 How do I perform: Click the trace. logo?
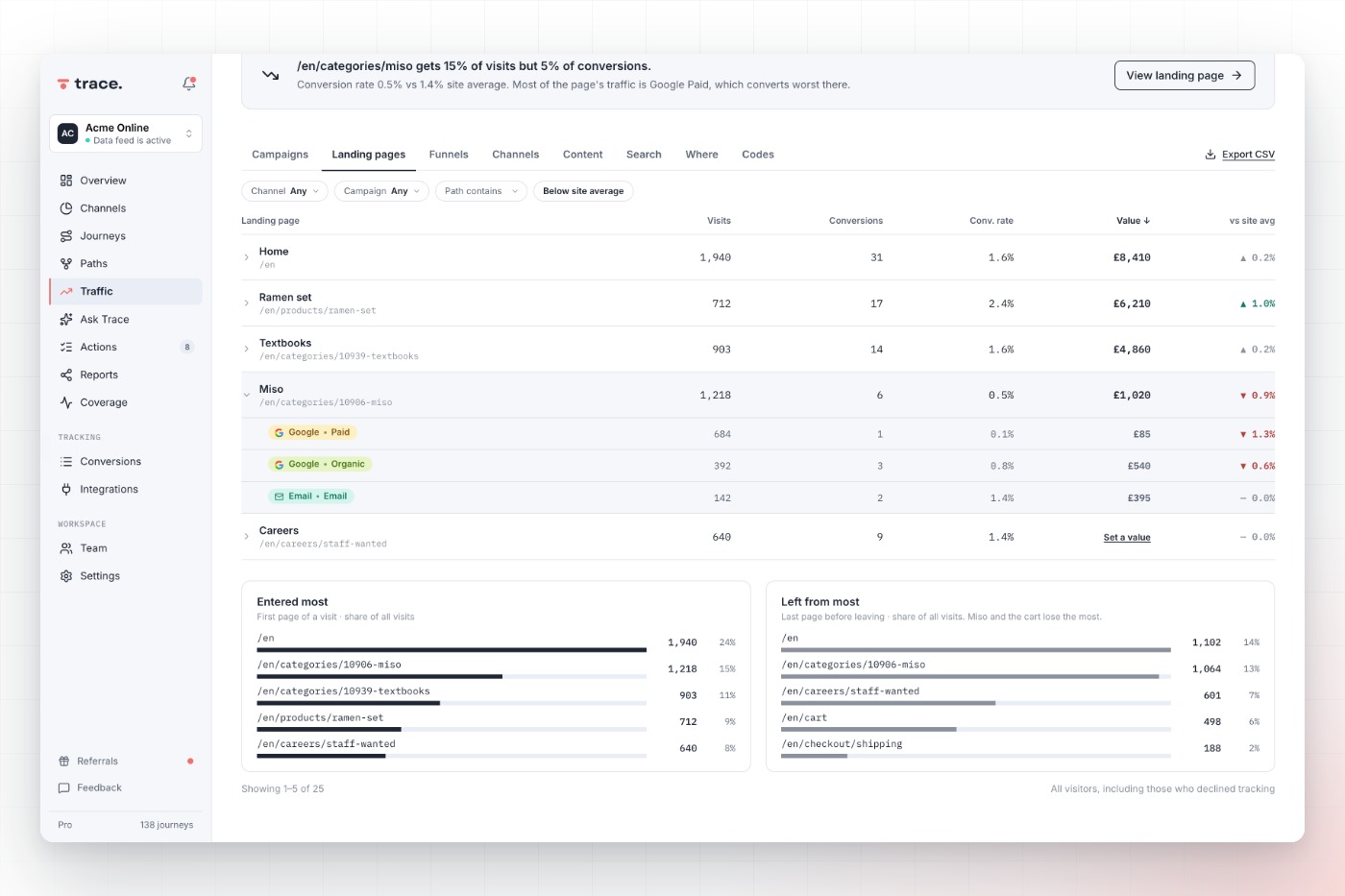[90, 84]
